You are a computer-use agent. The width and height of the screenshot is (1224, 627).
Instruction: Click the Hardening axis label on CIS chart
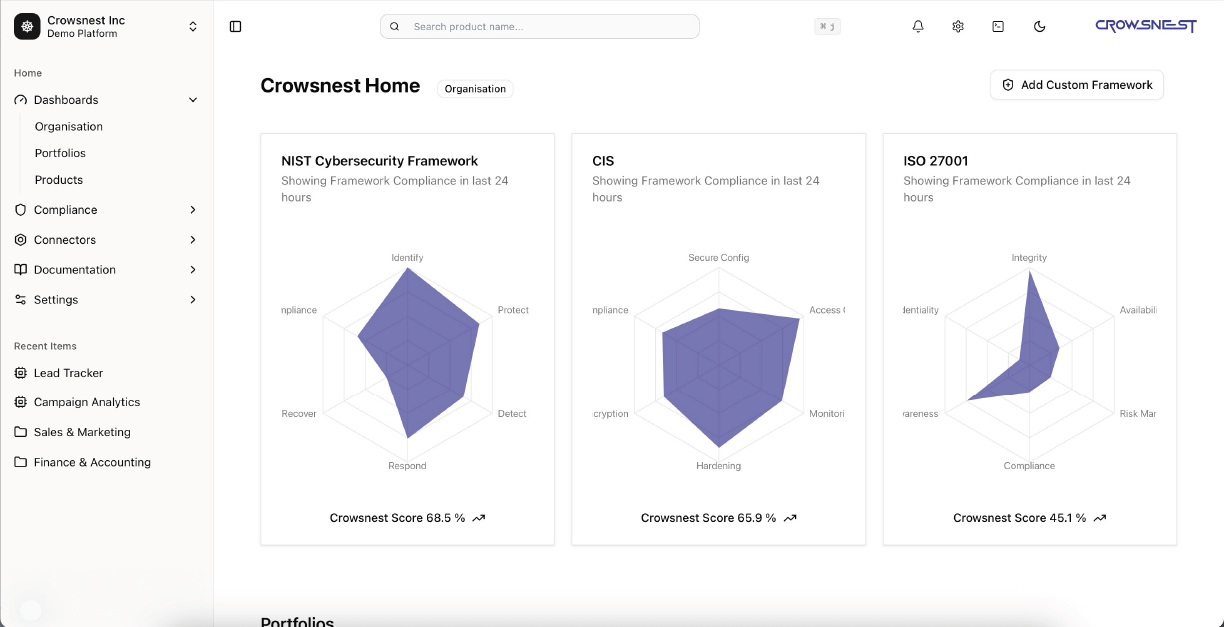719,466
